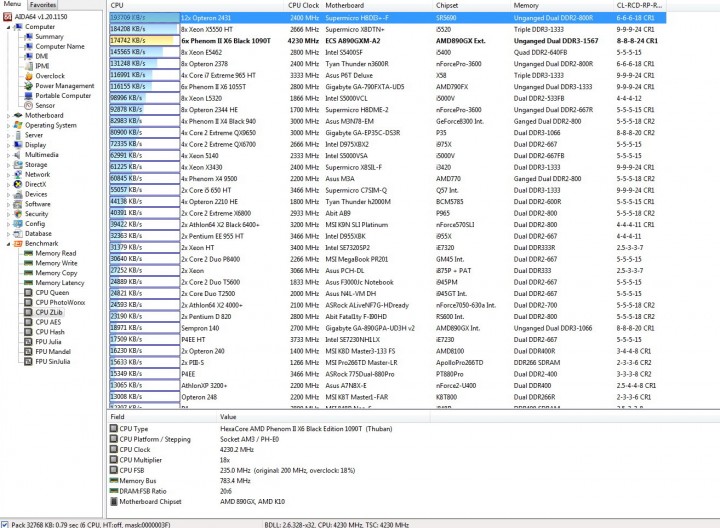Click the Motherboard Chipset field icon
This screenshot has height=528, width=720.
tap(114, 502)
